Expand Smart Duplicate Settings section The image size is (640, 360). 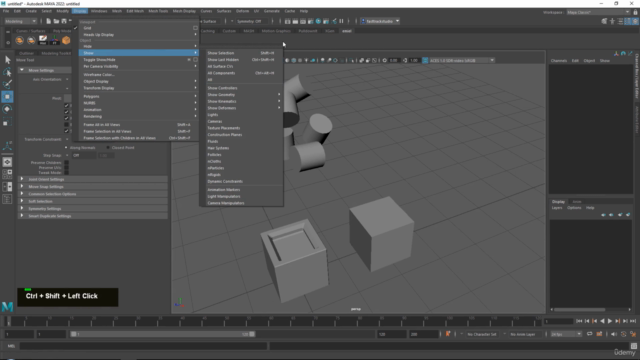click(22, 216)
